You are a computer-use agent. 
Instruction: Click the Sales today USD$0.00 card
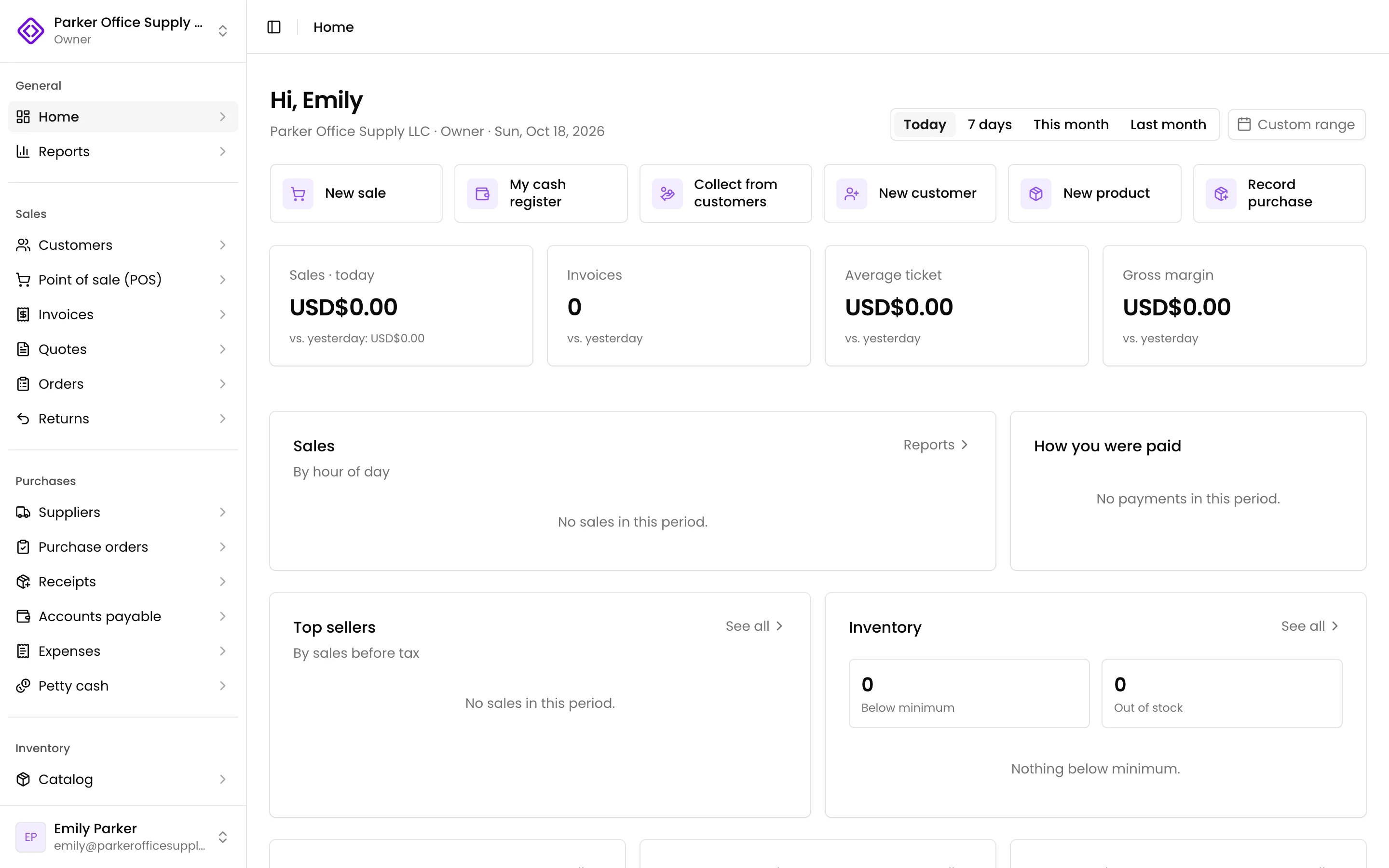coord(401,306)
